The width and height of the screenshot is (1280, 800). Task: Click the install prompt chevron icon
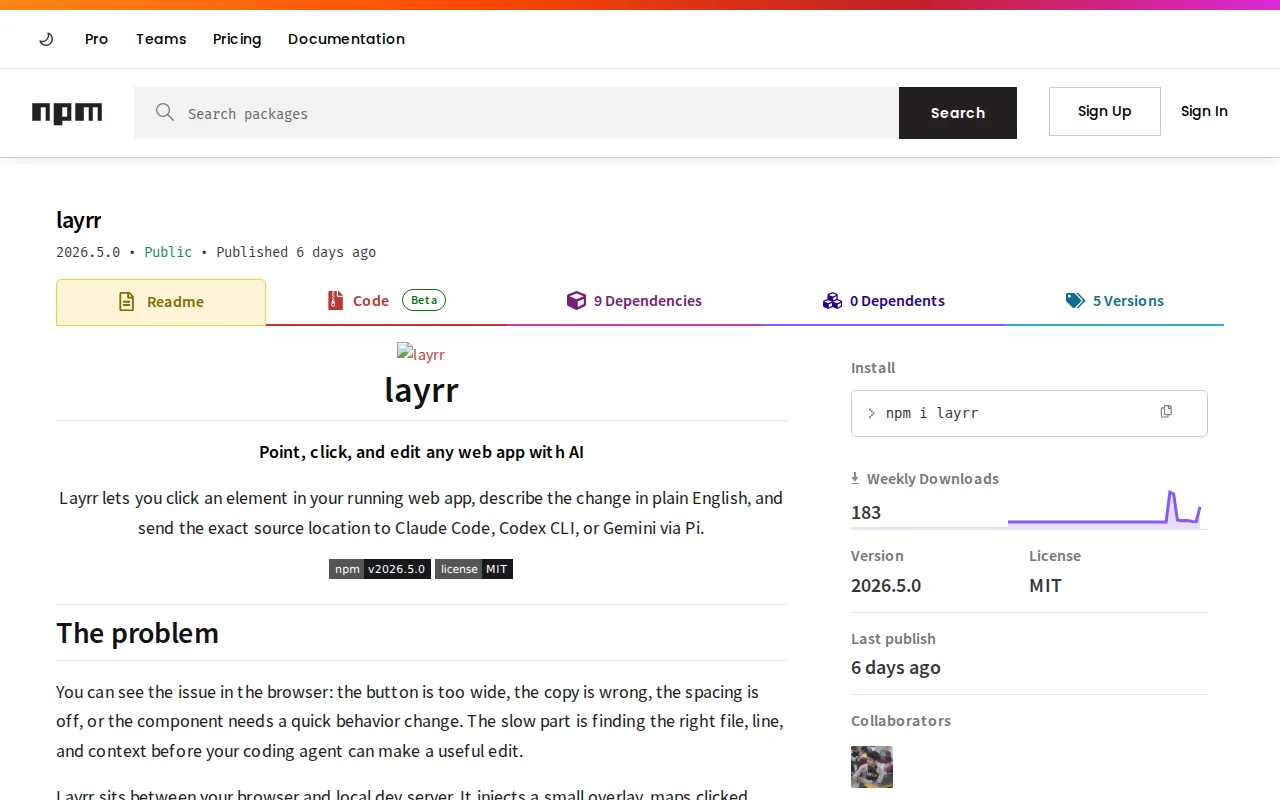coord(872,413)
